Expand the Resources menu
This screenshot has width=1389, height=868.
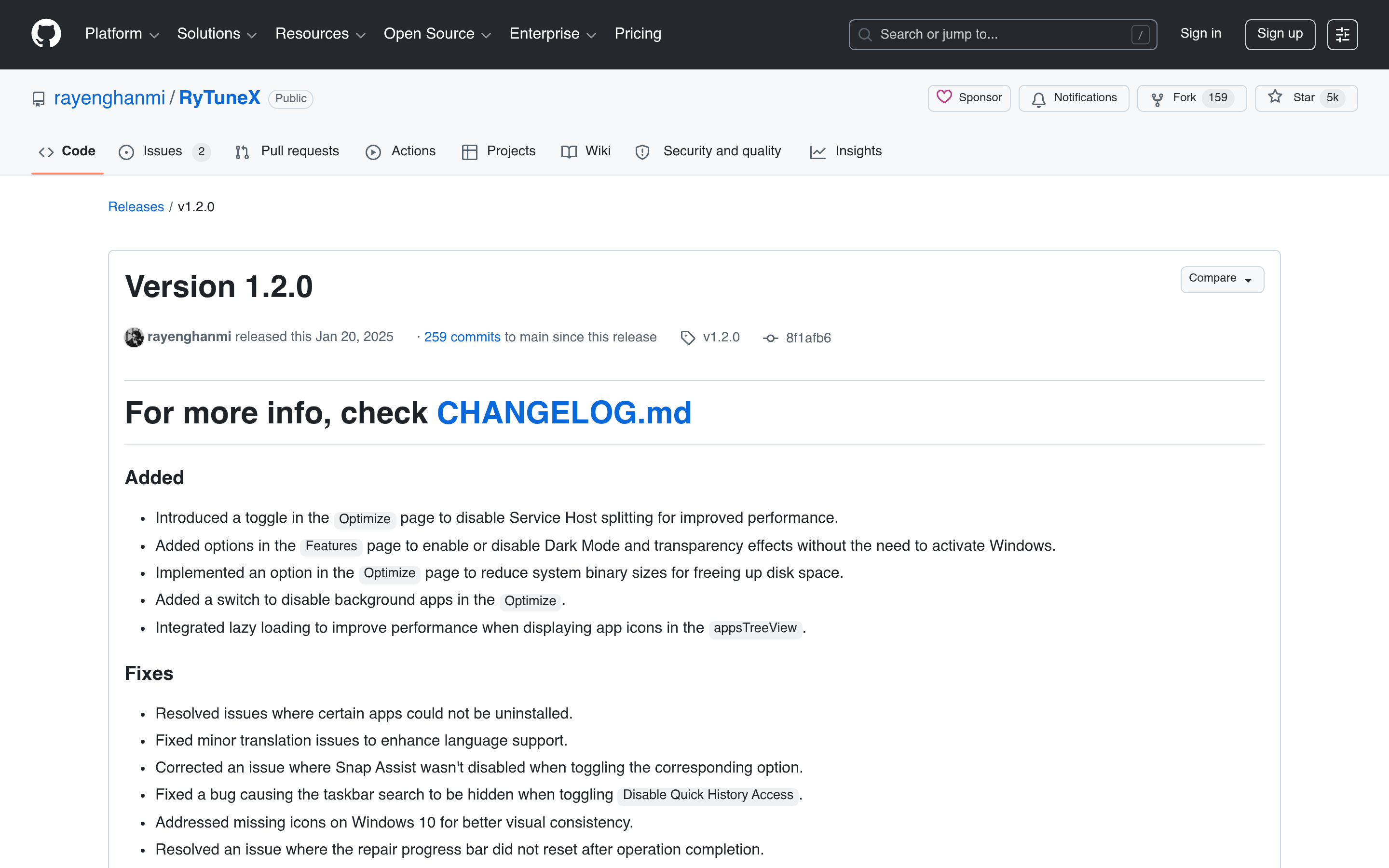pos(321,34)
